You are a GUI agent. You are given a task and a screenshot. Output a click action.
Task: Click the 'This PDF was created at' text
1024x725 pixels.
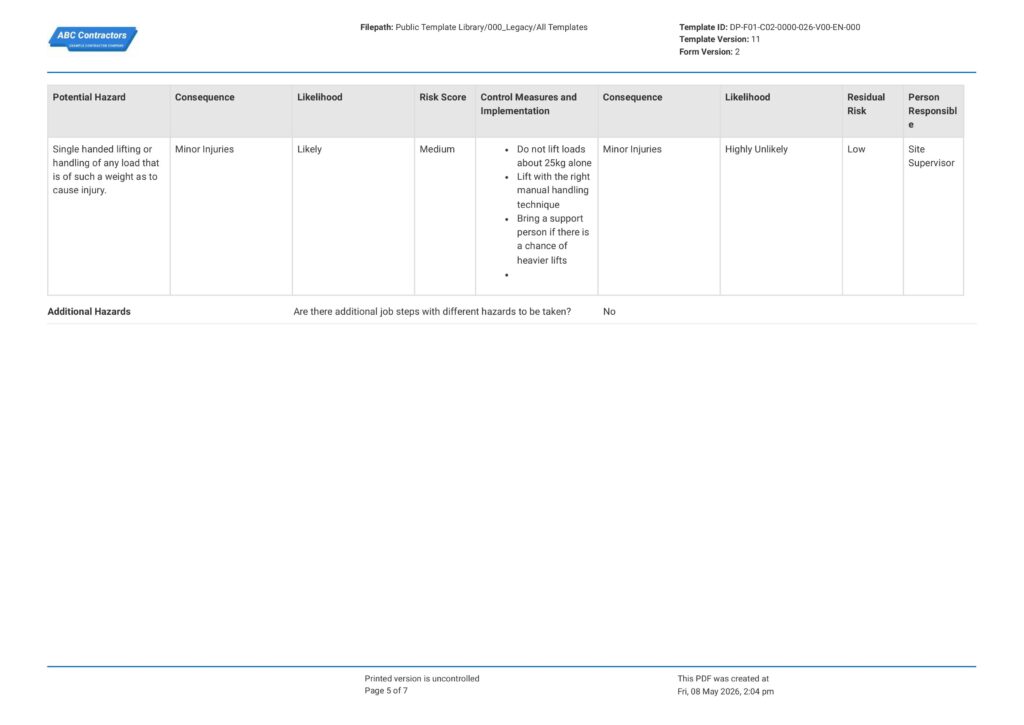click(723, 679)
